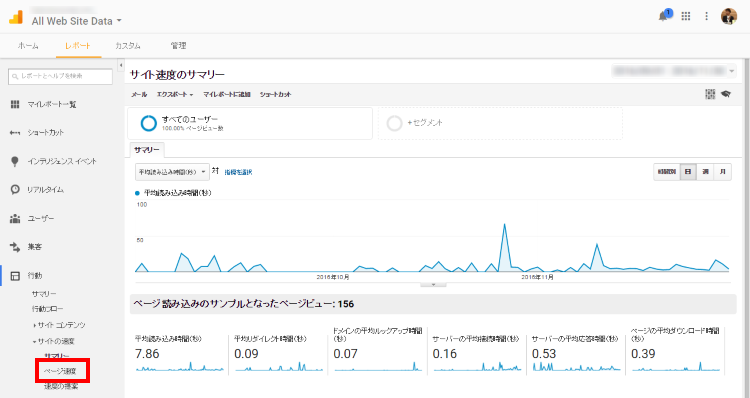The width and height of the screenshot is (750, 398).
Task: Click the +セグメント add segment box
Action: [500, 123]
